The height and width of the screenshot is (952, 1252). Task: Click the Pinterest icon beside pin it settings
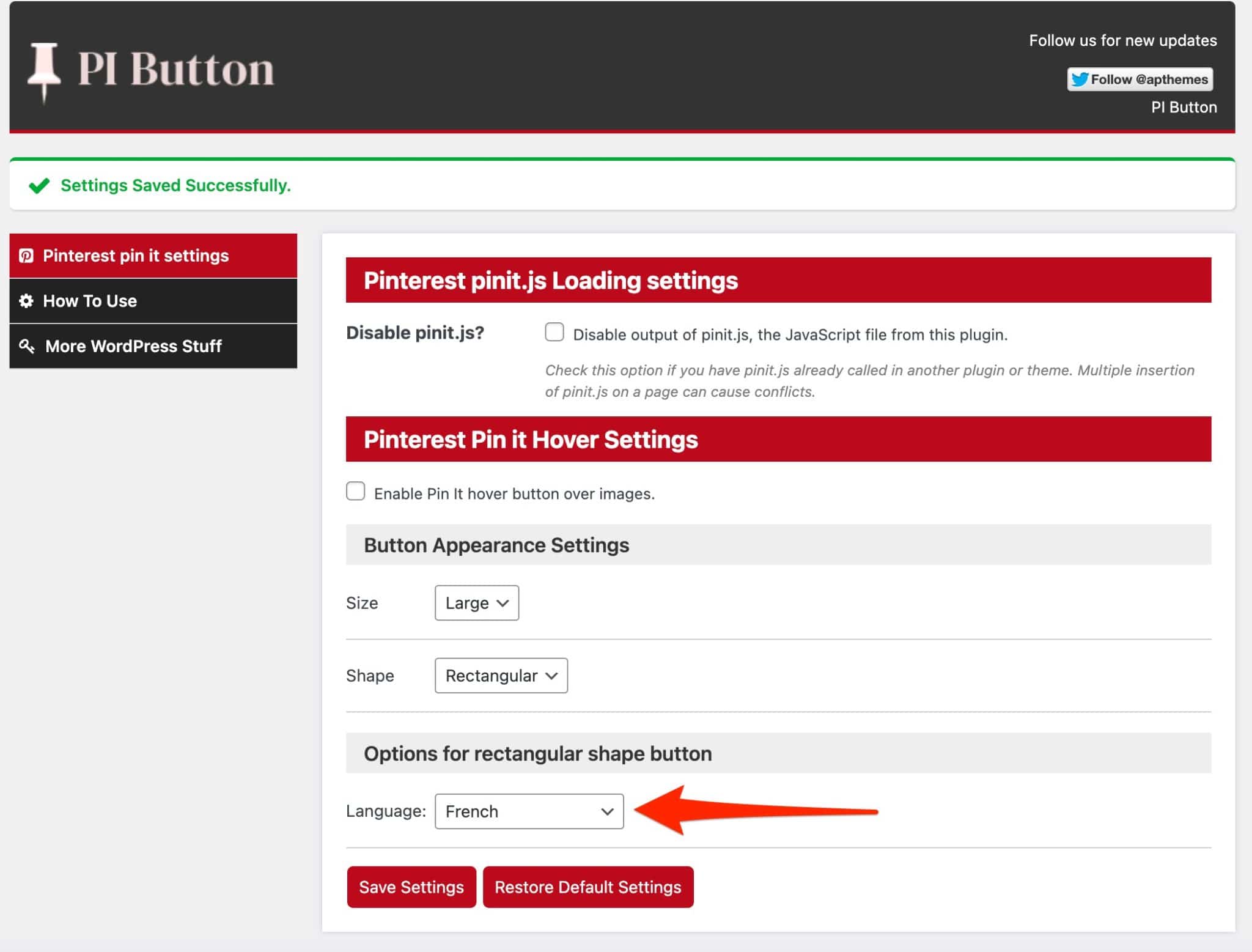[x=26, y=256]
